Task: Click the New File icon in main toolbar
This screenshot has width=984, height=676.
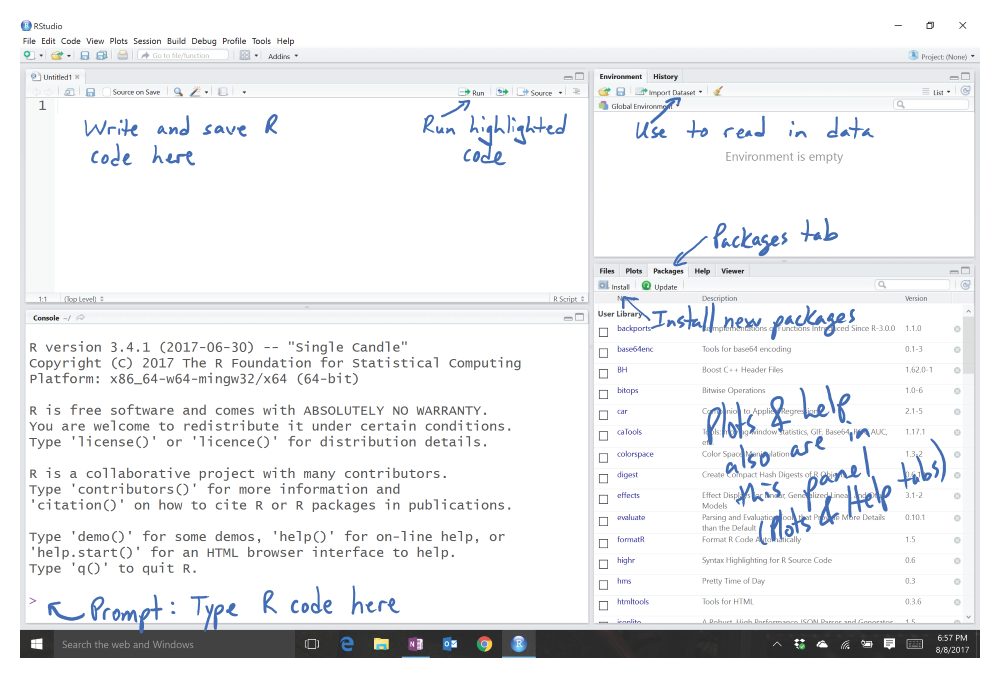Action: (29, 55)
